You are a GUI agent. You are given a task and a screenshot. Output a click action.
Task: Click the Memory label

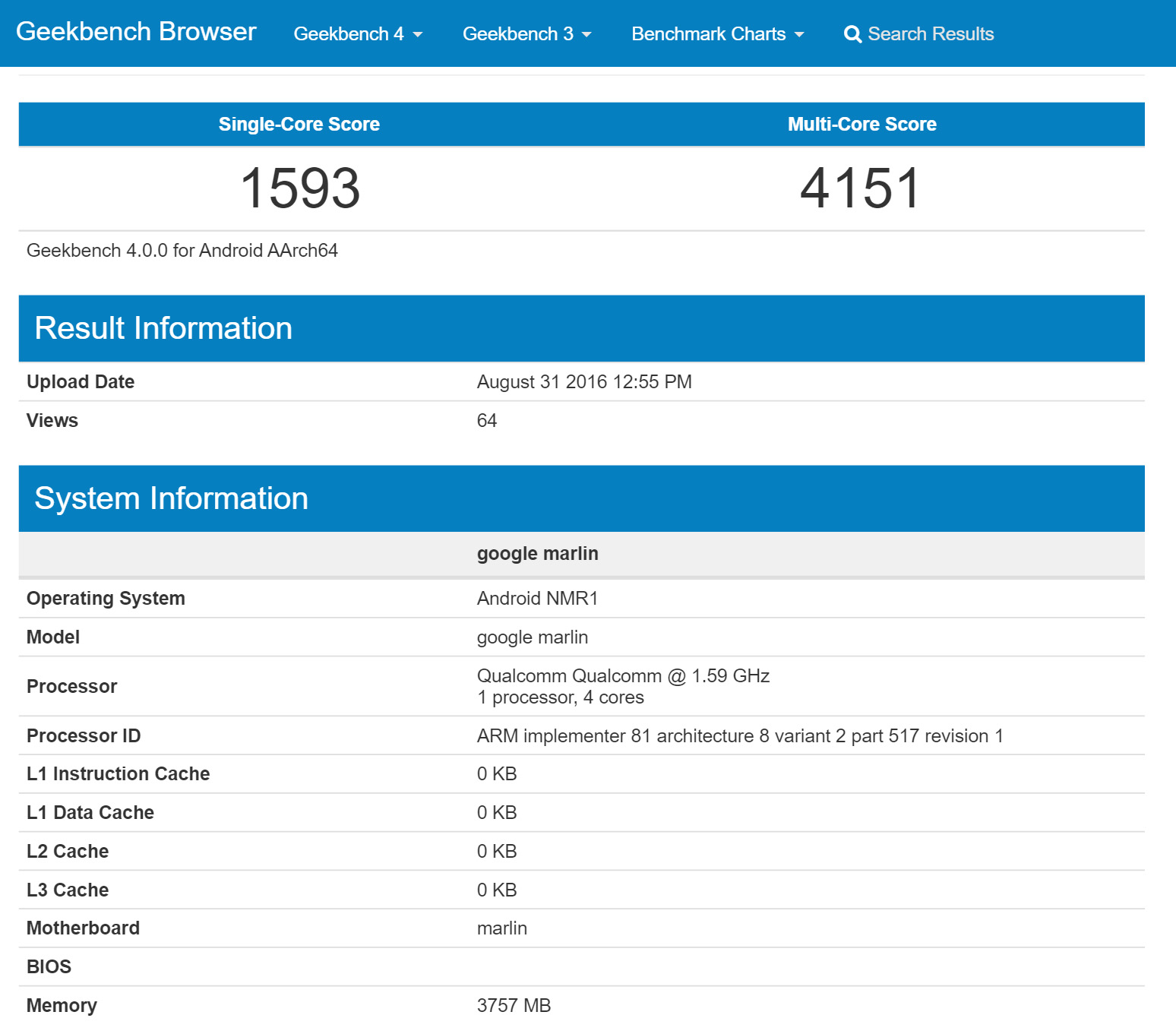[x=62, y=1006]
